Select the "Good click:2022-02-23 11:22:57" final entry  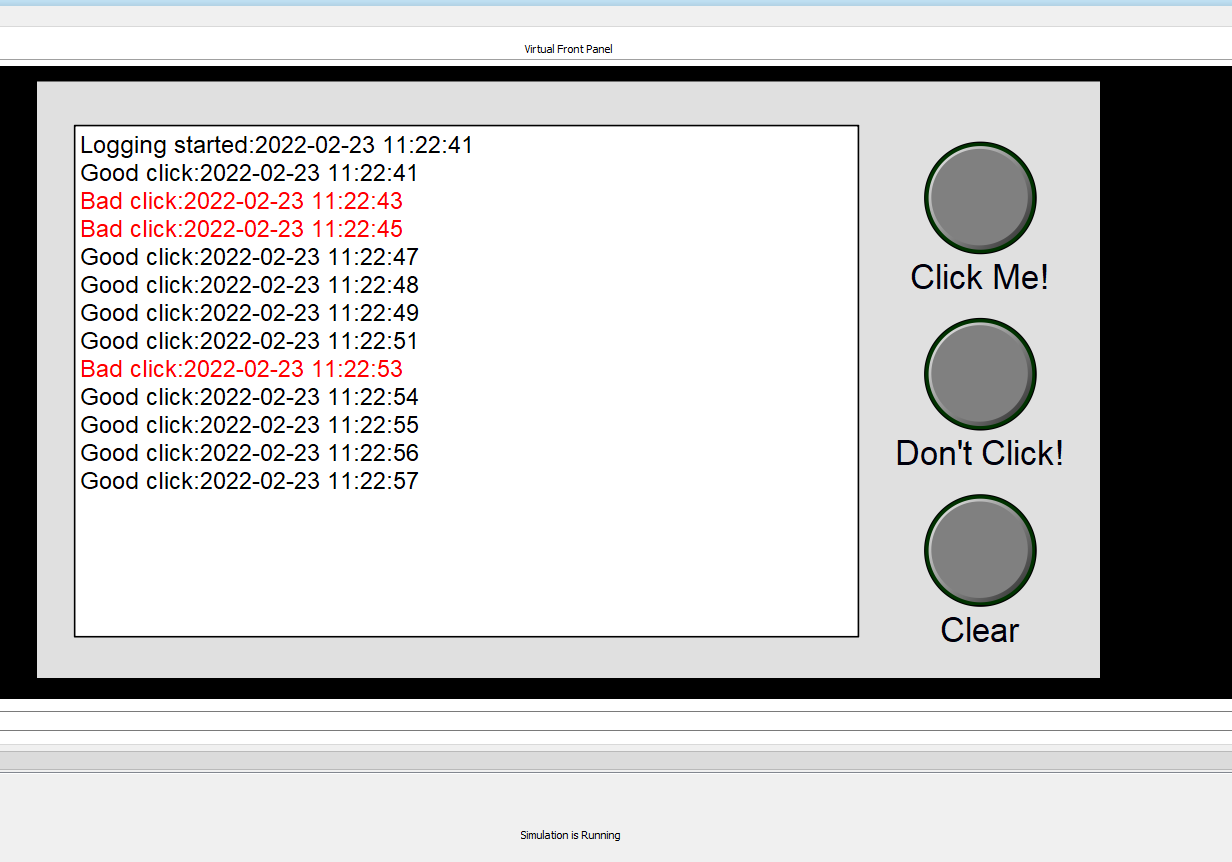coord(249,481)
